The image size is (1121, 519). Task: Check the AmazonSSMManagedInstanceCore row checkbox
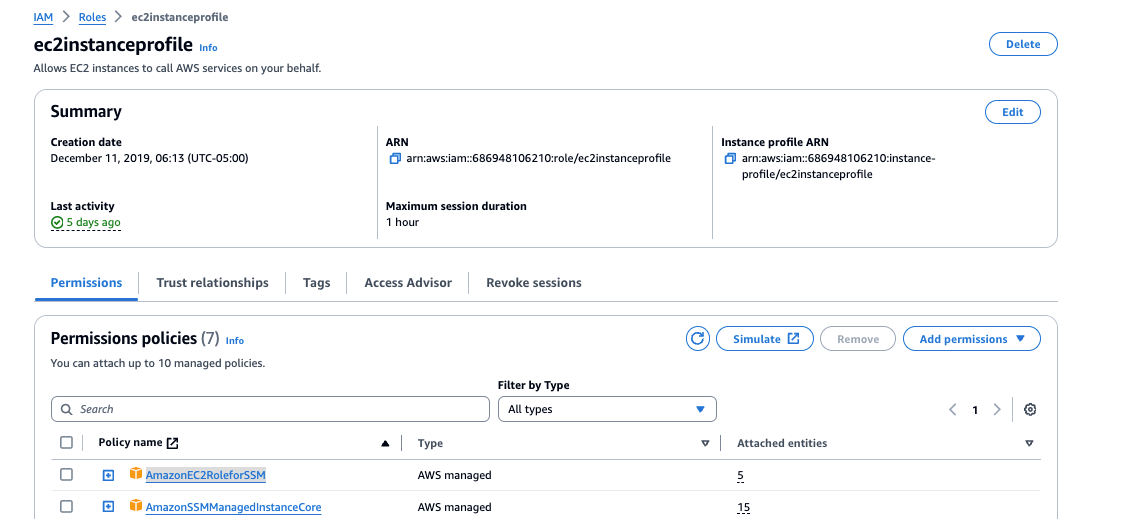tap(66, 507)
